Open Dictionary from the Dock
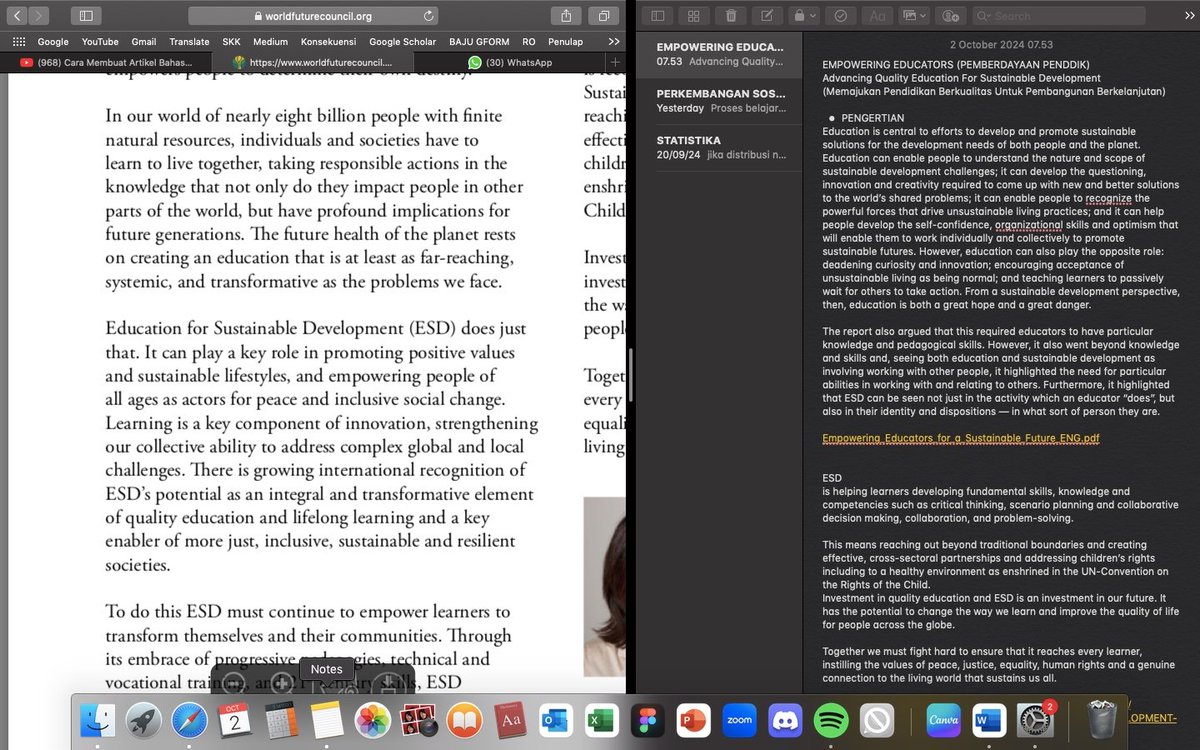 pyautogui.click(x=511, y=720)
